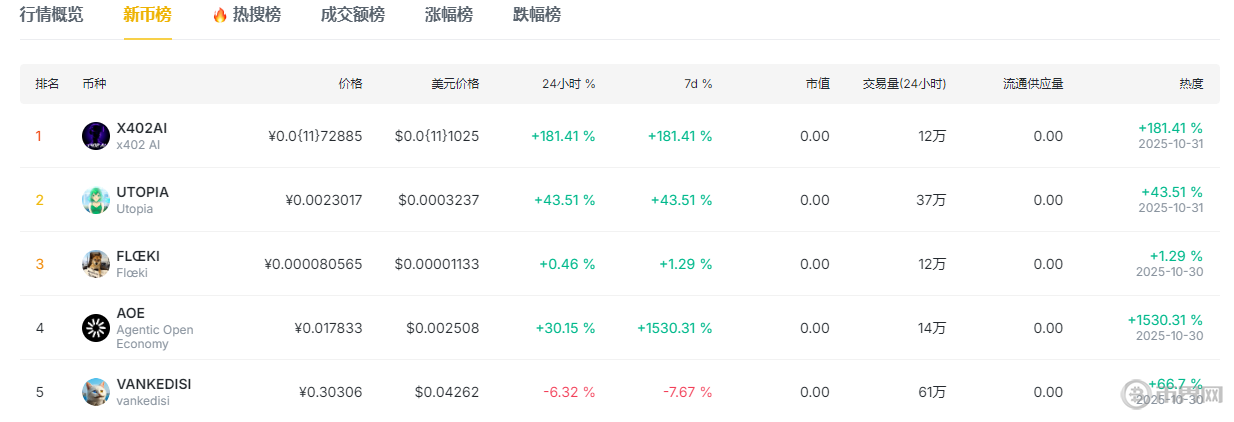
Task: Select the active 新币榜 tab
Action: pyautogui.click(x=147, y=15)
